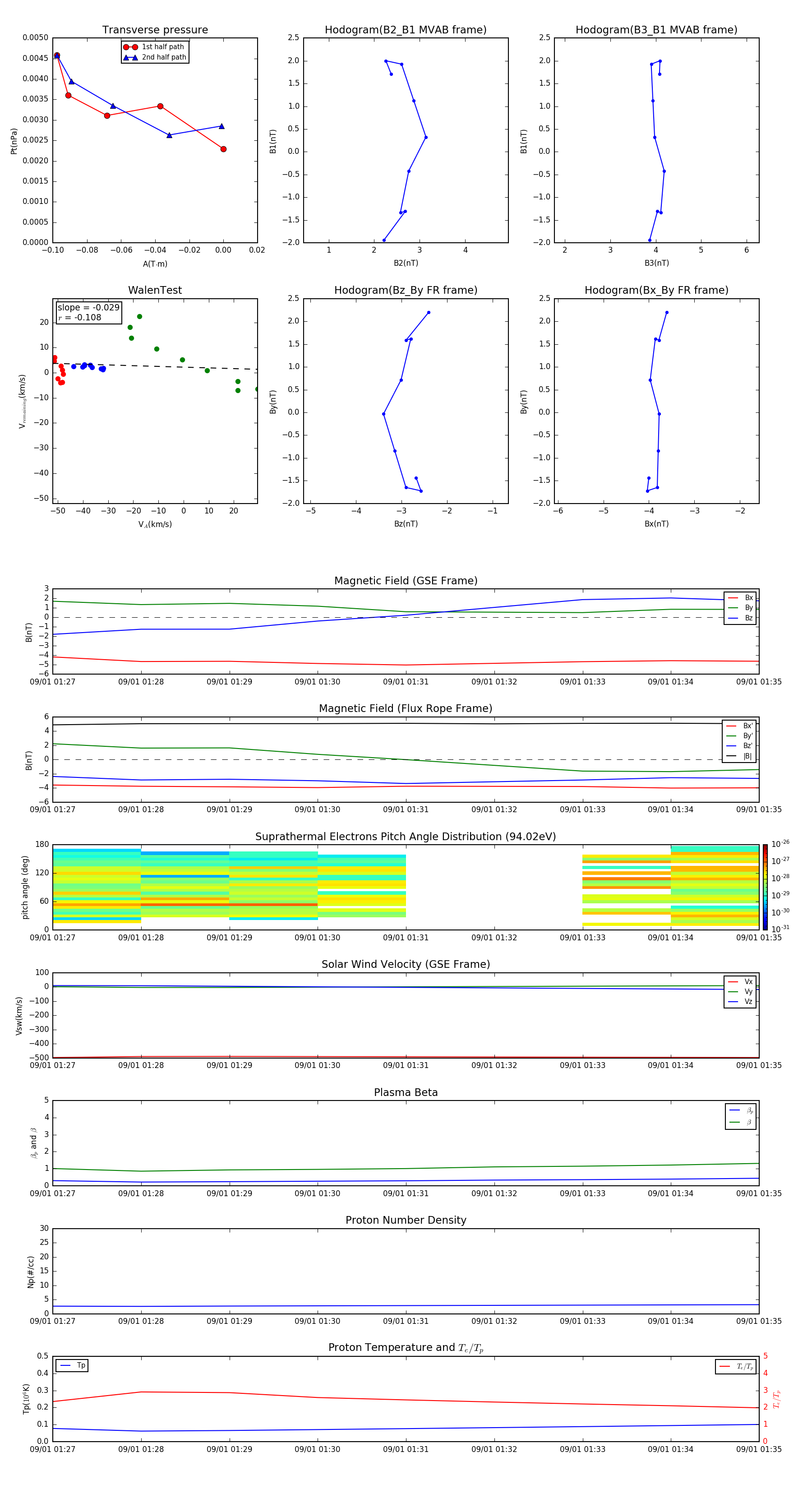
Task: Click the "Transverse pressure" plot title
Action: [155, 30]
